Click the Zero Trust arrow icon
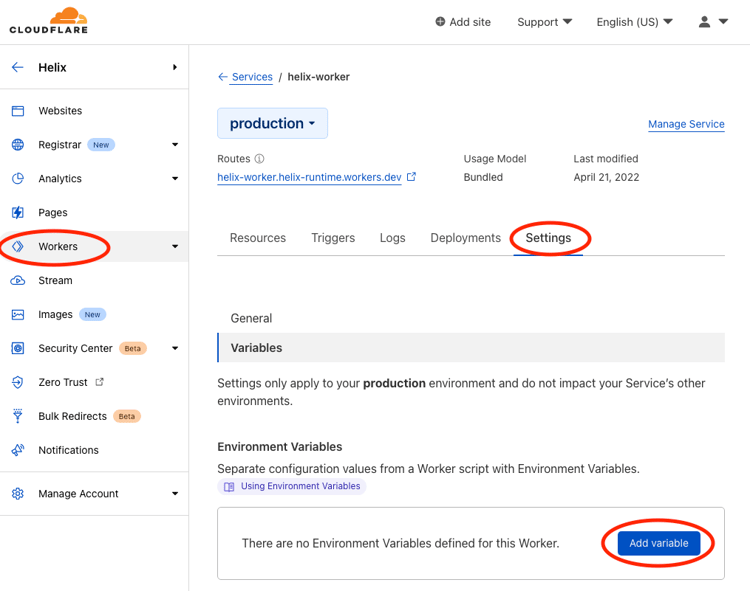 click(x=18, y=382)
